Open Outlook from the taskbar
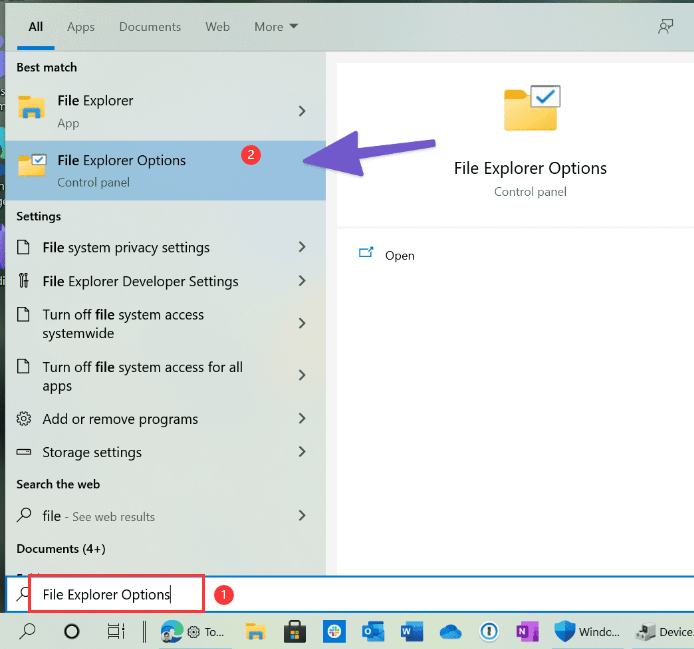 tap(373, 631)
